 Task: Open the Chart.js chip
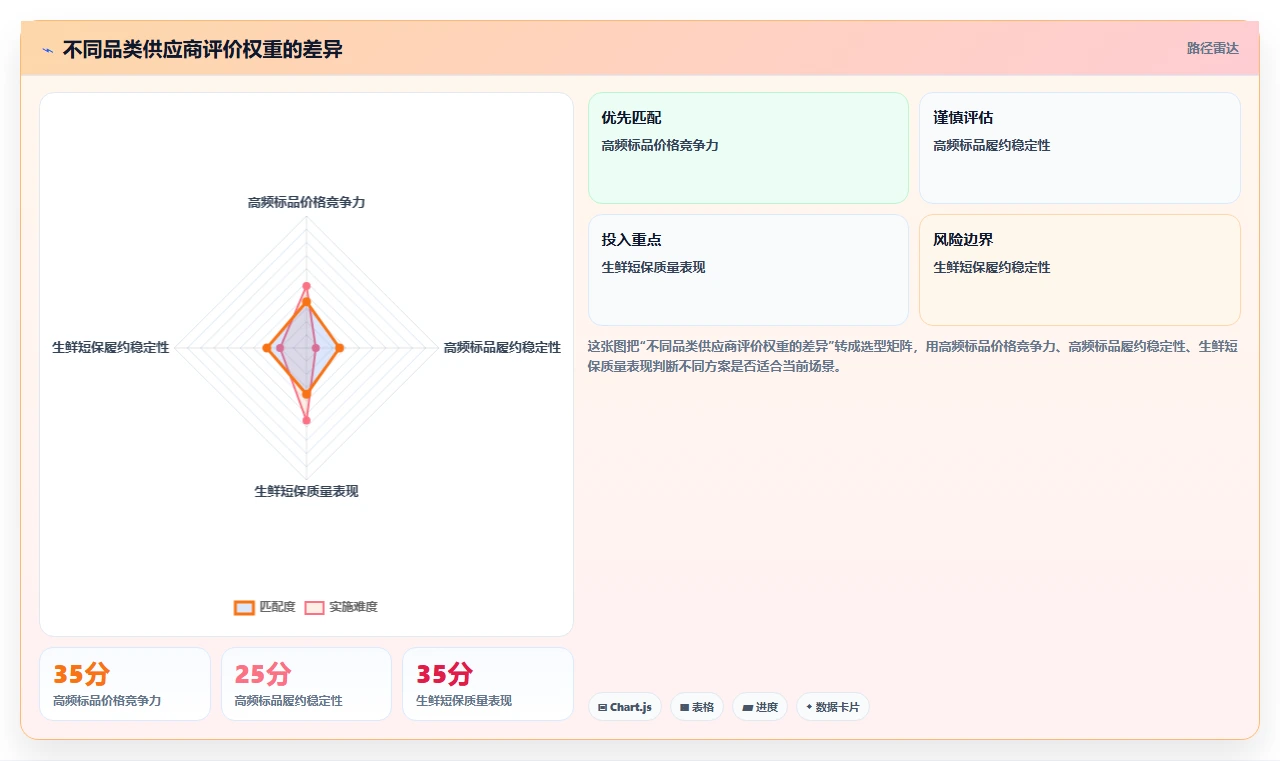625,707
